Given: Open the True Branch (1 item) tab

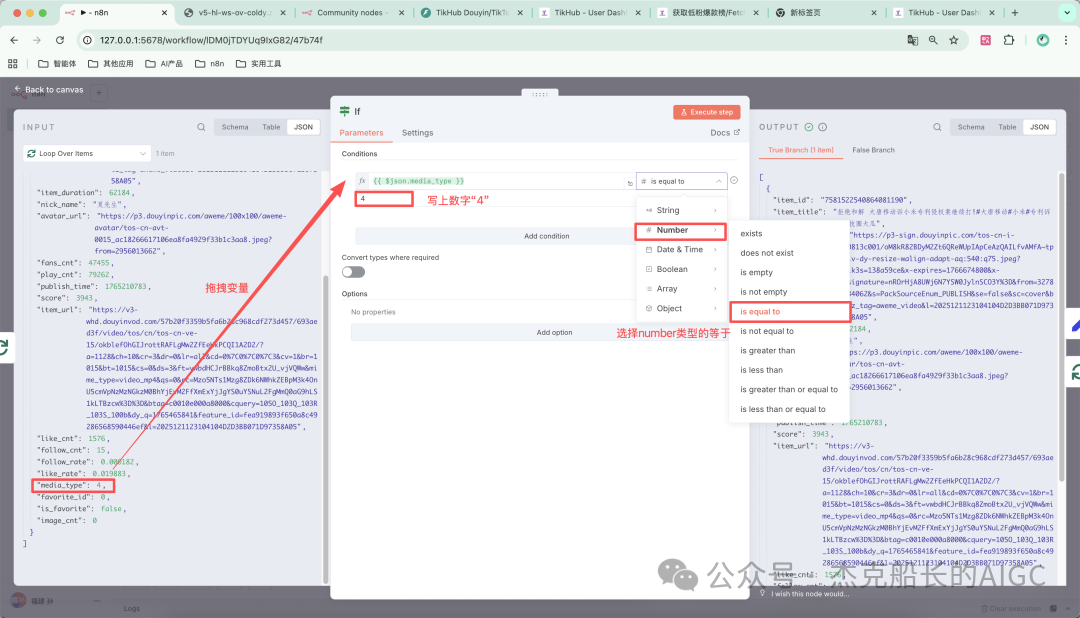Looking at the screenshot, I should coord(801,150).
